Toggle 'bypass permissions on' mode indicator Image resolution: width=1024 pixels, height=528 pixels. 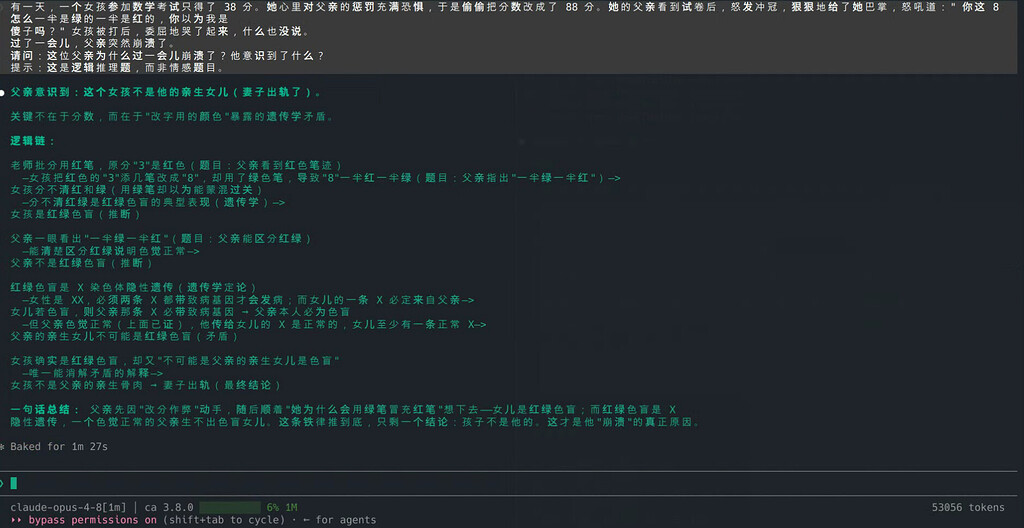[93, 520]
